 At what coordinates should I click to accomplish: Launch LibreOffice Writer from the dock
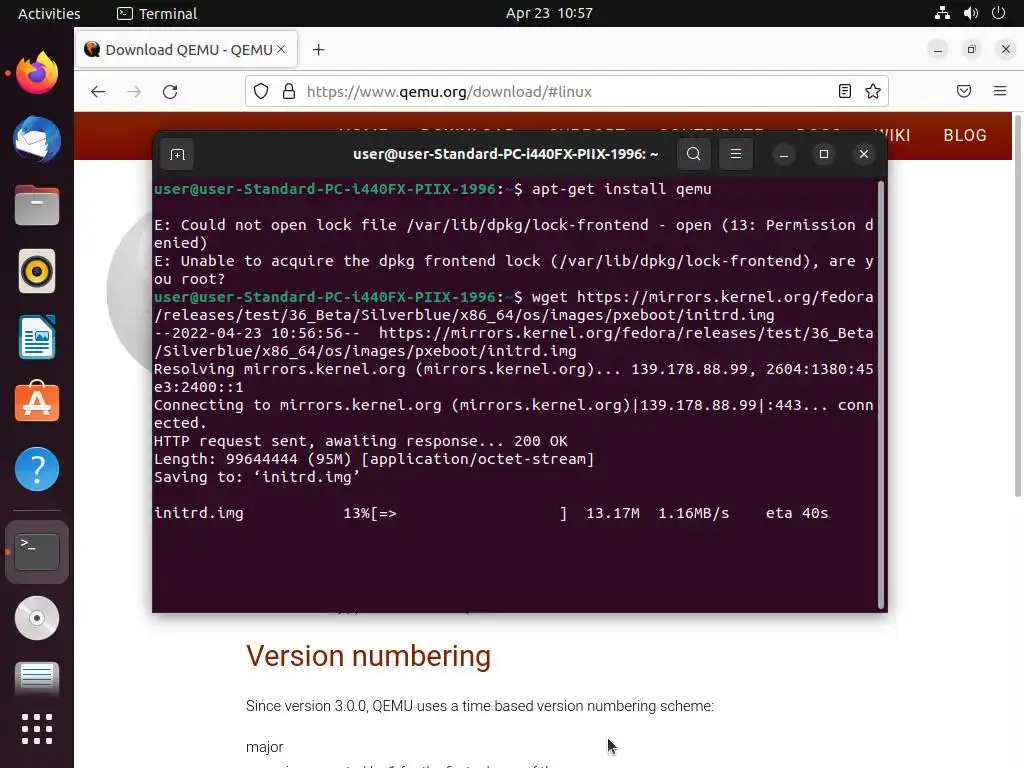[37, 337]
